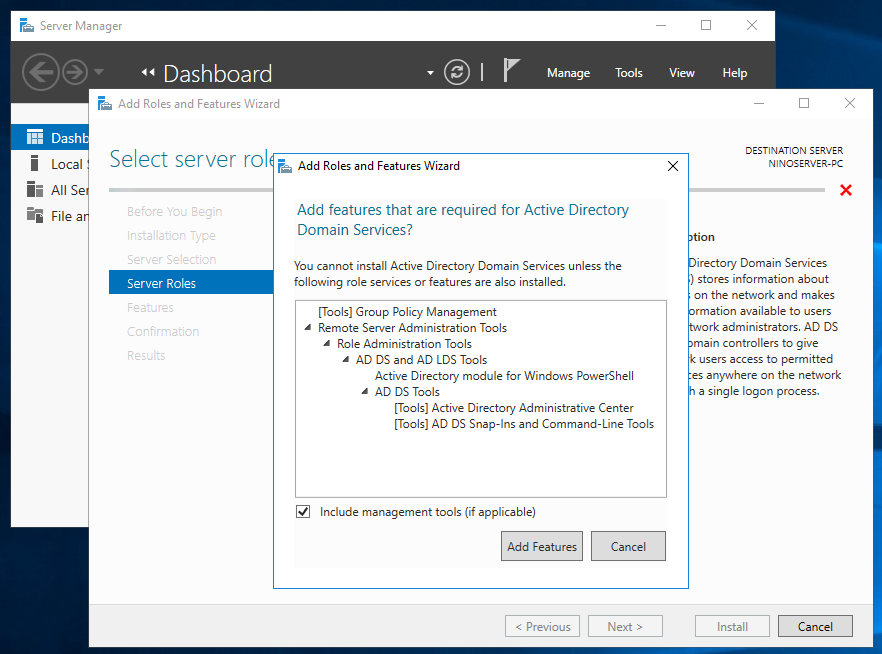
Task: Click the Server Manager title bar app icon
Action: tap(26, 26)
